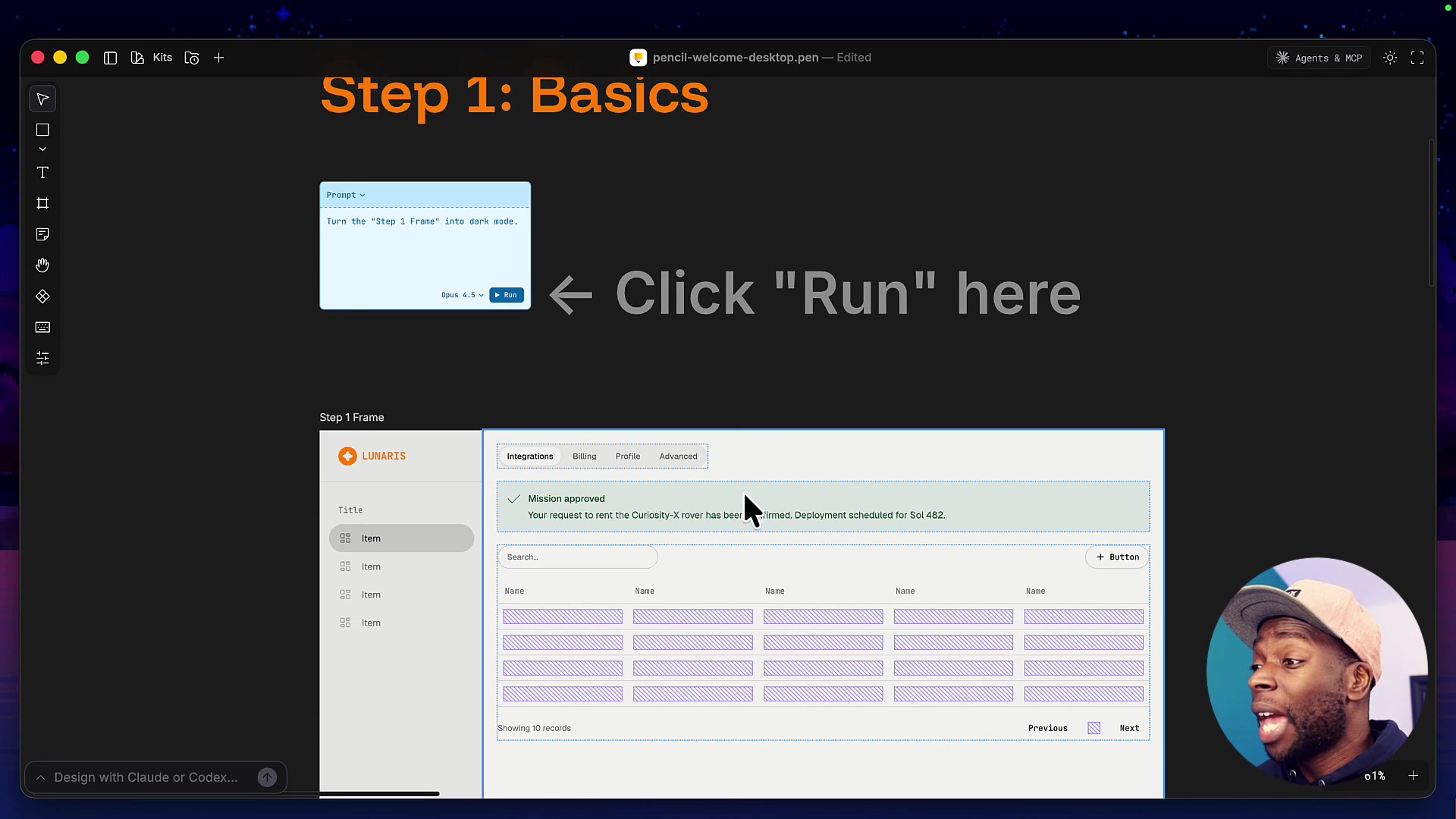1456x819 pixels.
Task: Click the recent files folder icon
Action: 191,57
